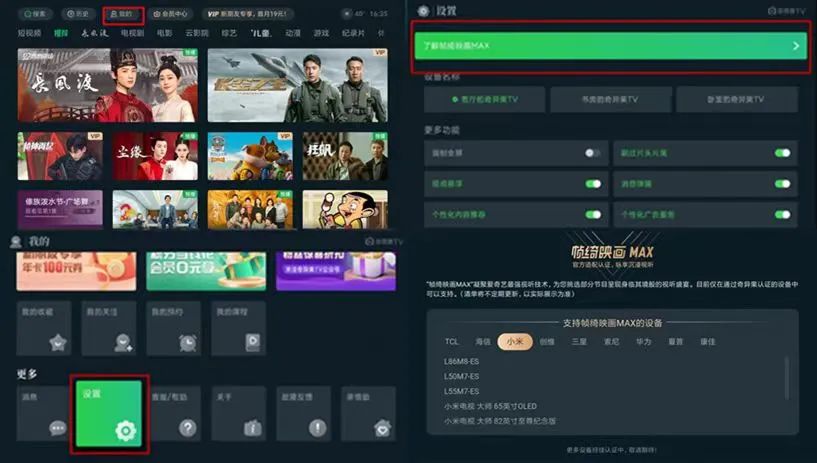This screenshot has height=463, width=817.
Task: Select the highlighted 小米 brand tab
Action: click(515, 342)
